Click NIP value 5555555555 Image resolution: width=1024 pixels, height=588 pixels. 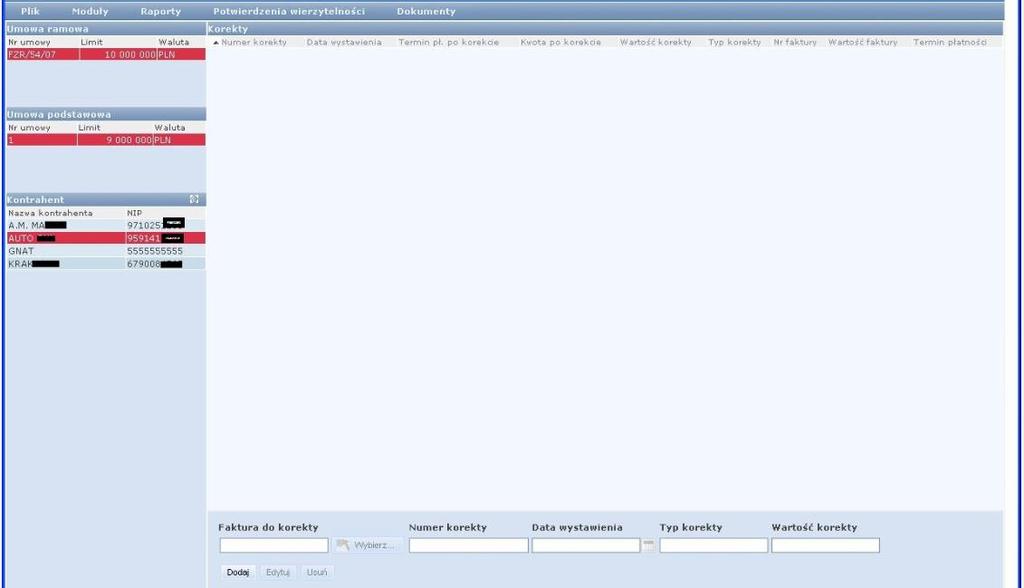pyautogui.click(x=155, y=251)
